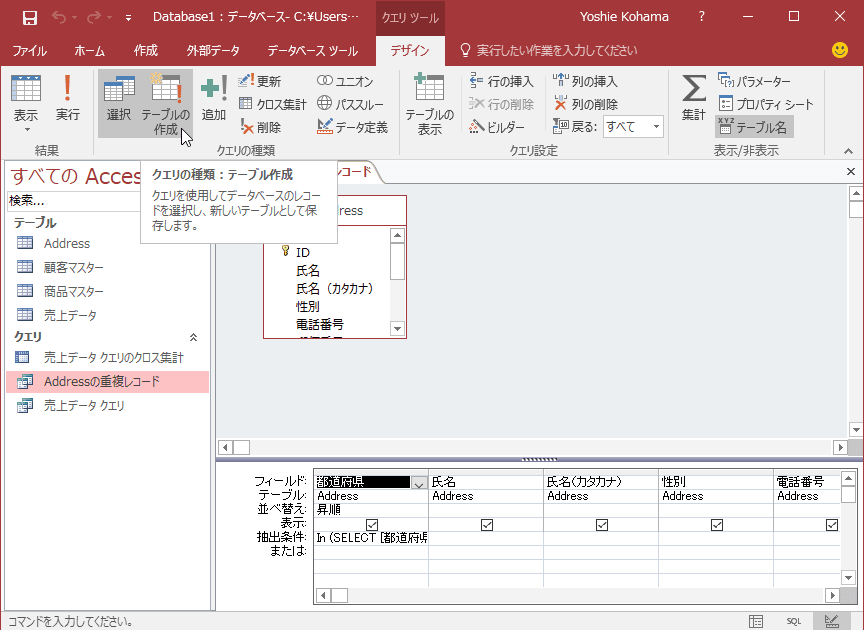Switch to Datasheet view in status bar
The height and width of the screenshot is (630, 864).
click(x=756, y=621)
